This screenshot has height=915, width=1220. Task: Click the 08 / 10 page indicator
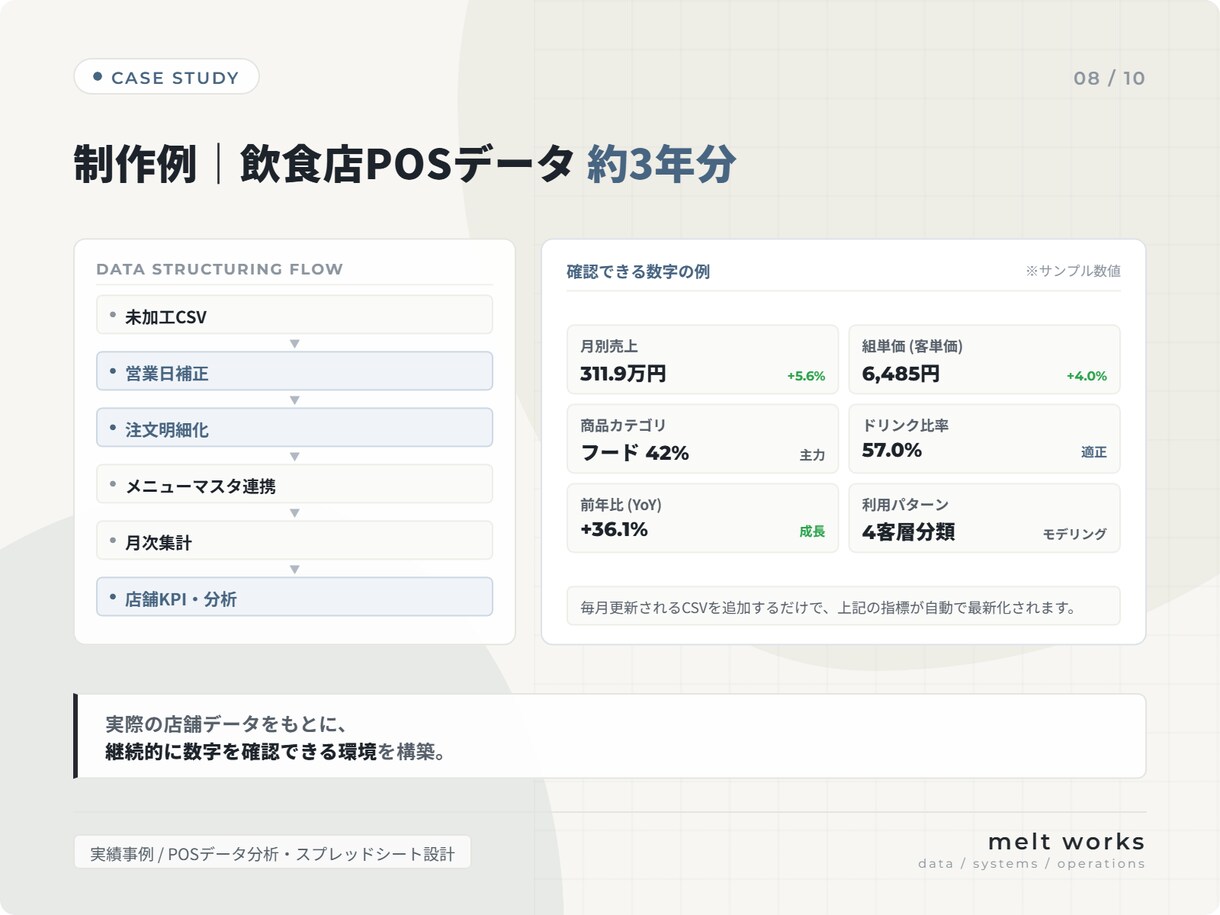click(1109, 78)
